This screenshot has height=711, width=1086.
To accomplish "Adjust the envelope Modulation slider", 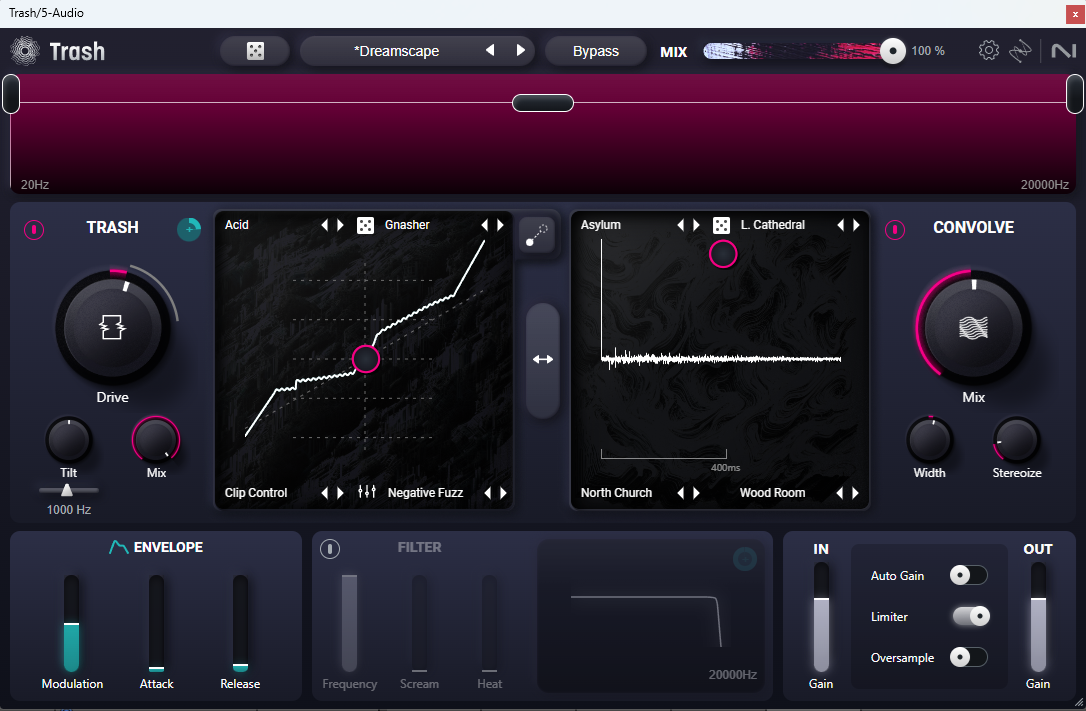I will click(x=71, y=623).
